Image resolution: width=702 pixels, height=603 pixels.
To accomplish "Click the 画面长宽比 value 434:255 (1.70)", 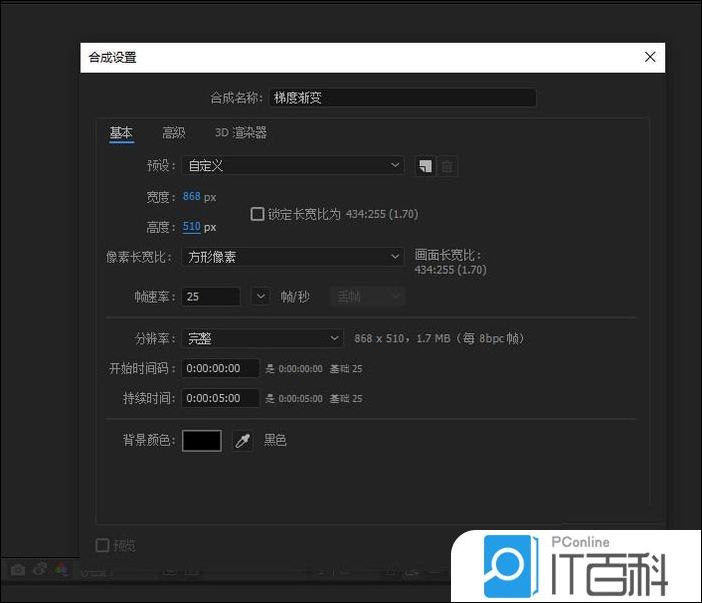I will tap(450, 270).
